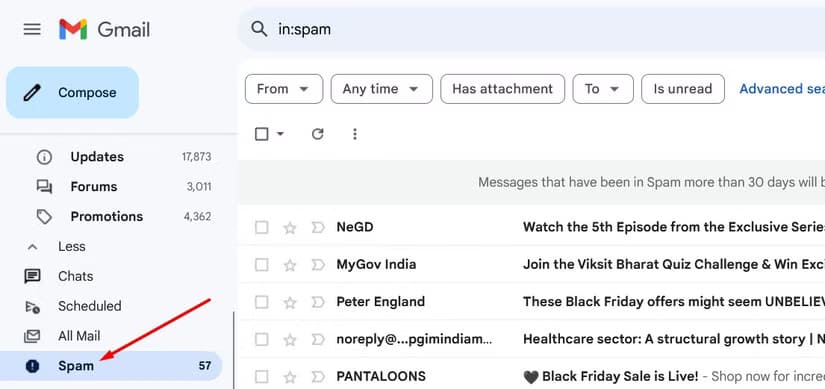The width and height of the screenshot is (825, 389).
Task: Toggle the Has attachment filter
Action: 502,89
